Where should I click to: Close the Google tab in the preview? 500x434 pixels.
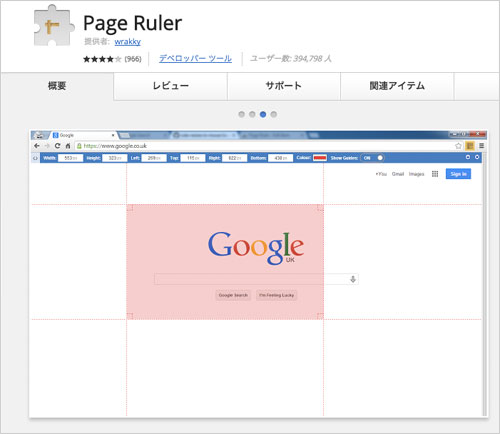[x=113, y=135]
